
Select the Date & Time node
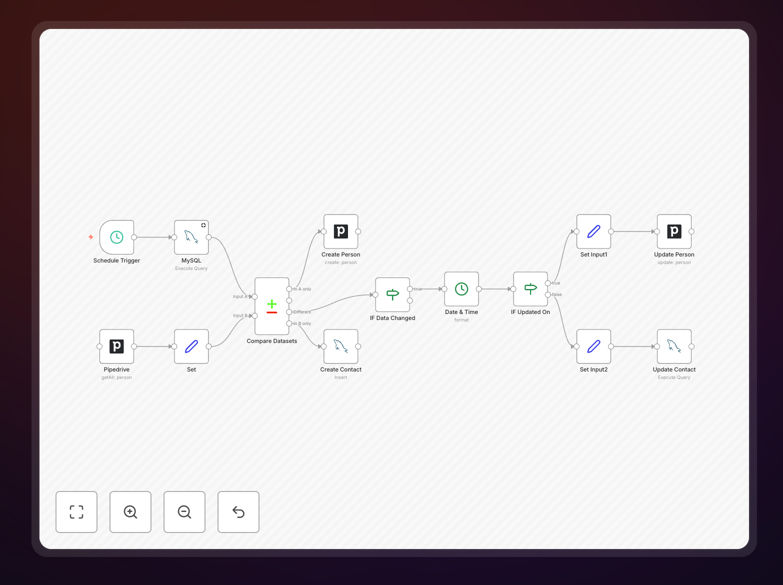(461, 289)
